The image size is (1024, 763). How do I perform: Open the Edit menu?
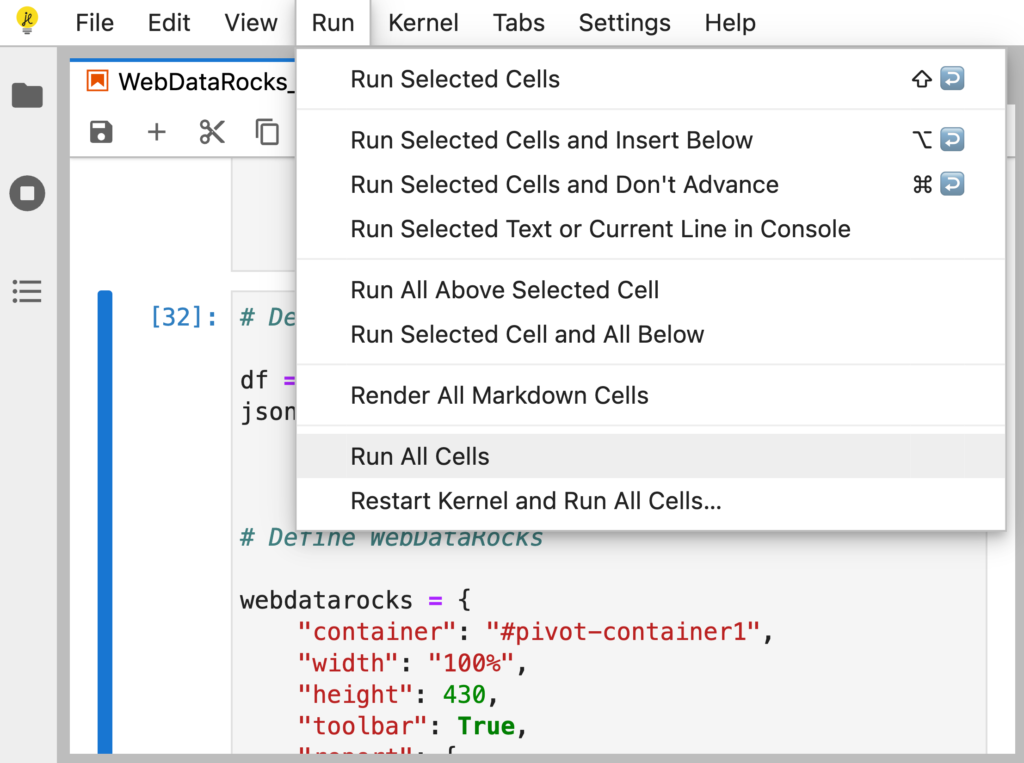coord(169,23)
